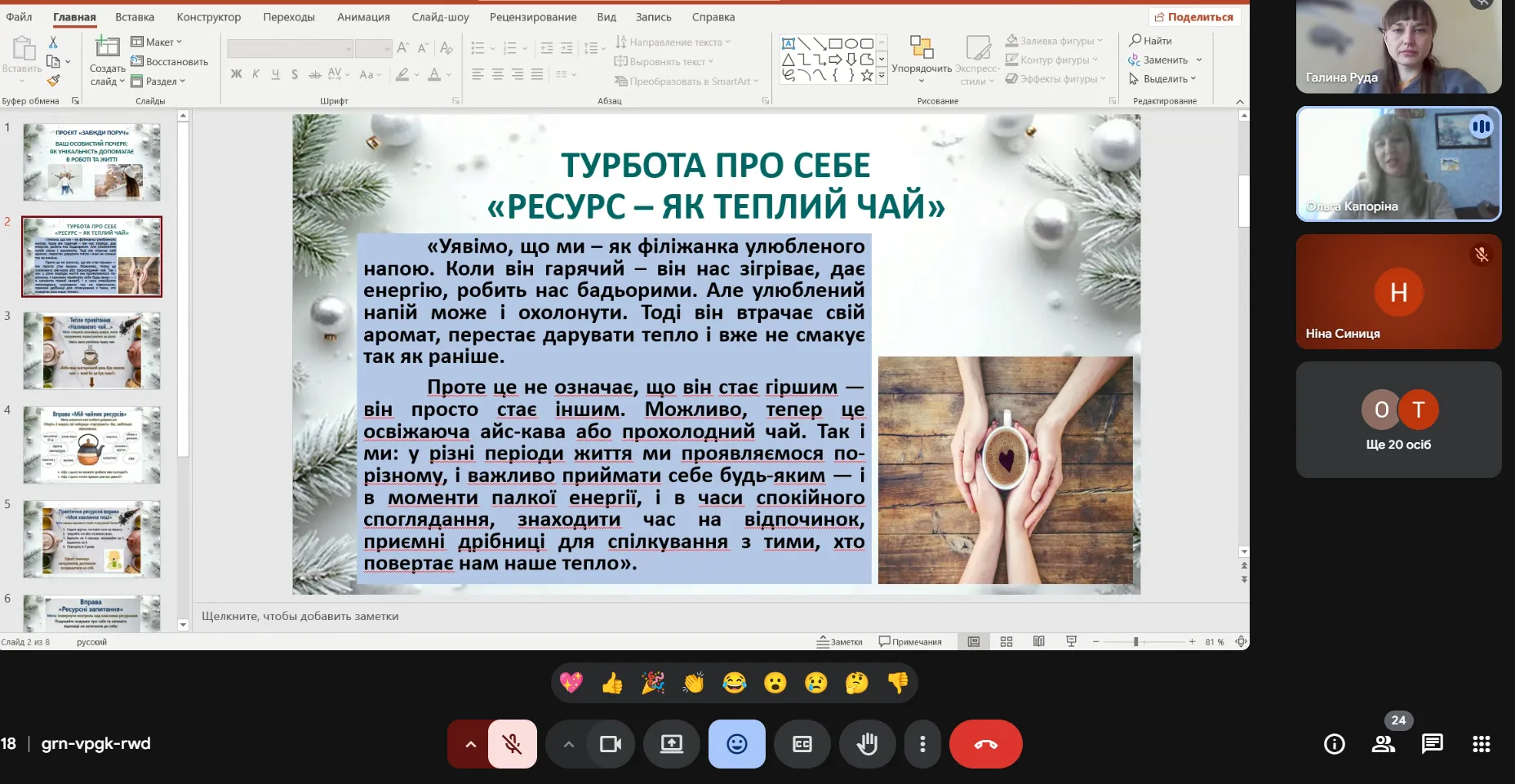
Task: Click the present screen icon
Action: pos(671,744)
